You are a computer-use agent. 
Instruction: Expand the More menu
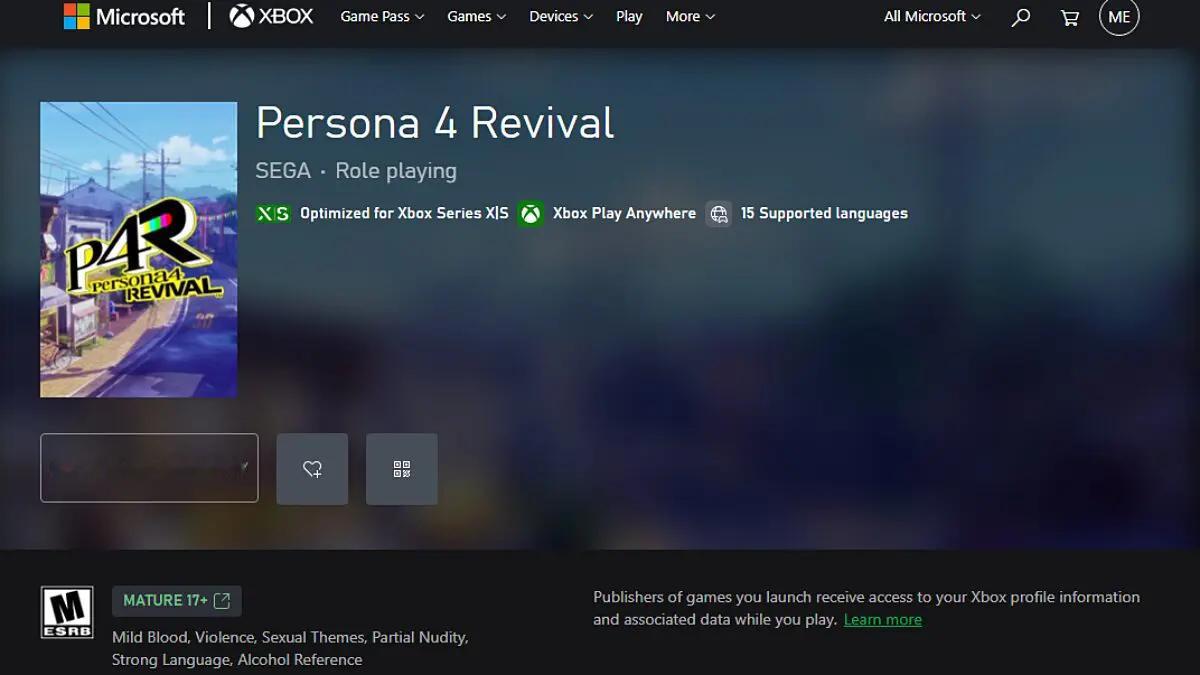(690, 17)
